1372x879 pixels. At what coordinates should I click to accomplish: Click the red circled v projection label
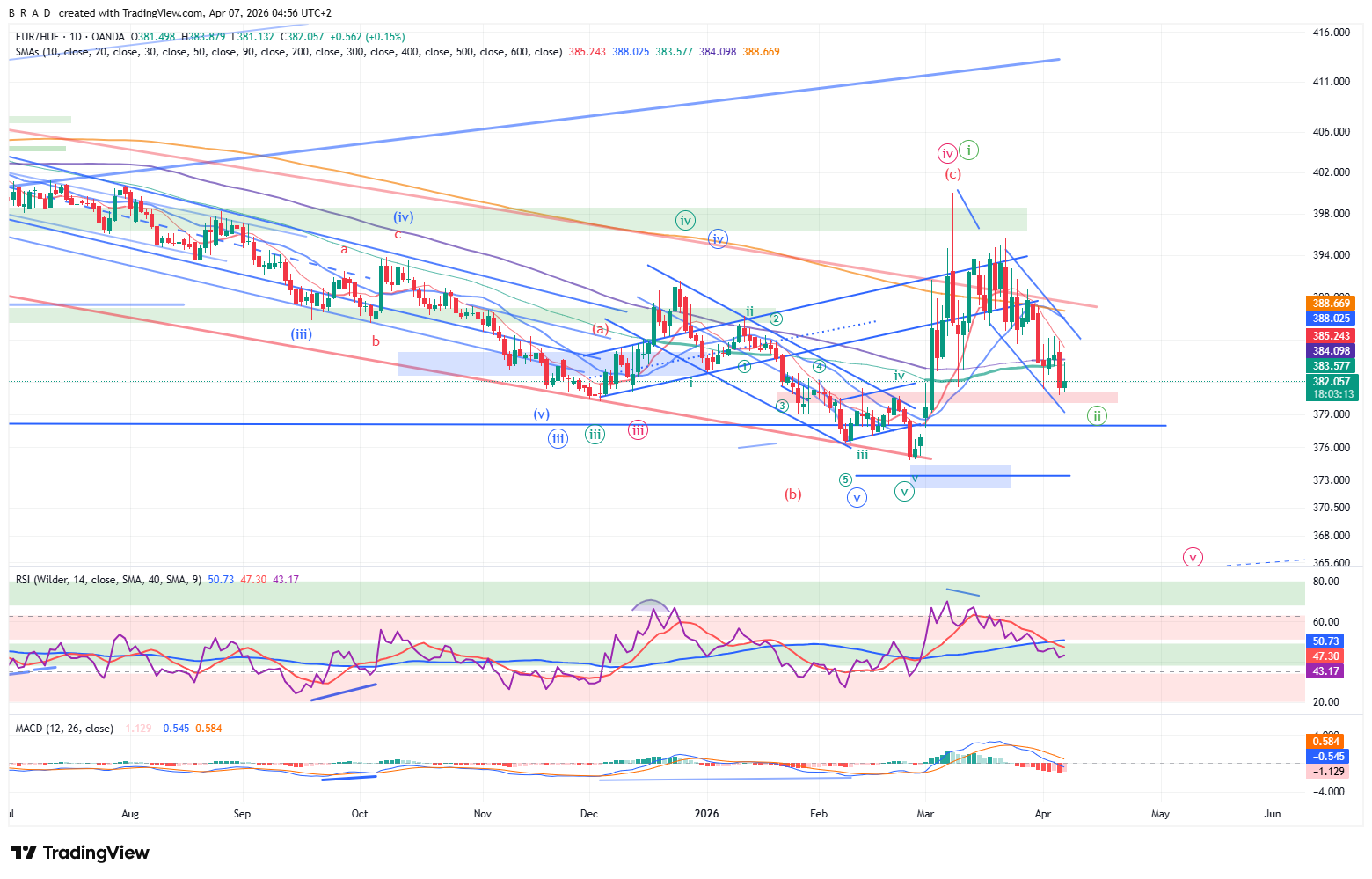[x=1193, y=557]
